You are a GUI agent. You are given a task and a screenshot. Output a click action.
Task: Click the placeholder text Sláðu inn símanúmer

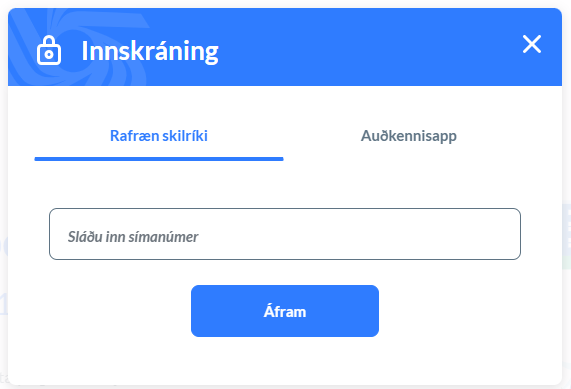(133, 237)
